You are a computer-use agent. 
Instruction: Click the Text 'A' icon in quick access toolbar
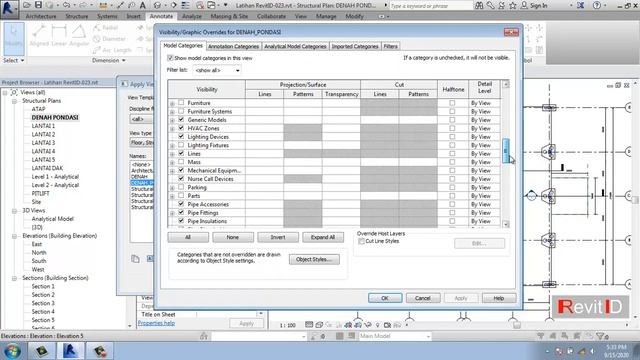coord(143,5)
